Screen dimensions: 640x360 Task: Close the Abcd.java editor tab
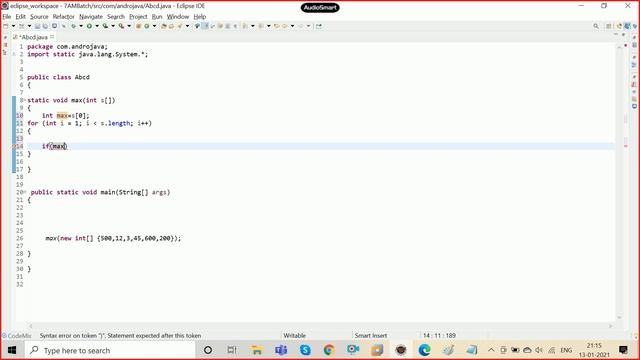(52, 37)
